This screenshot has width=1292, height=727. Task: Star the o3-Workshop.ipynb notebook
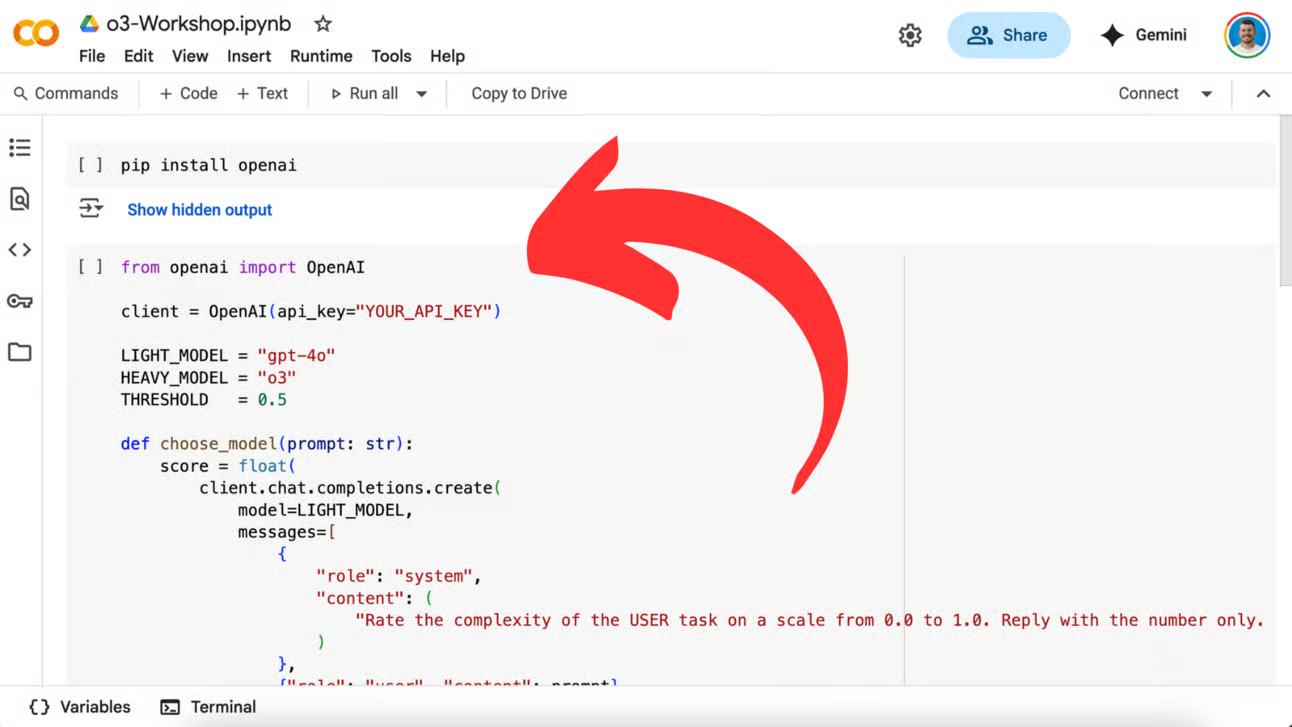pyautogui.click(x=322, y=24)
